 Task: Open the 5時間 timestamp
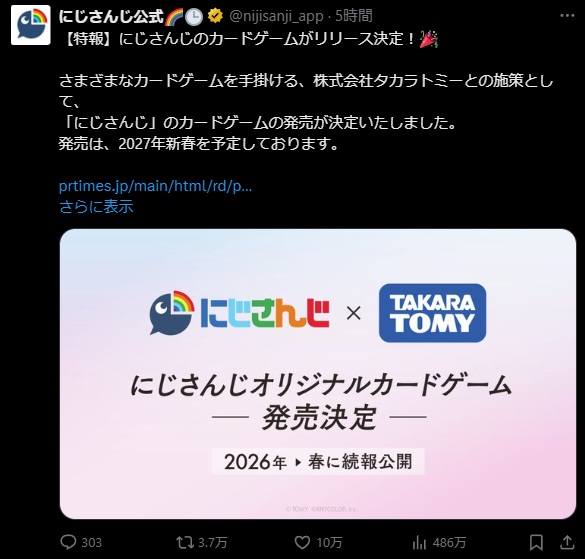point(354,16)
